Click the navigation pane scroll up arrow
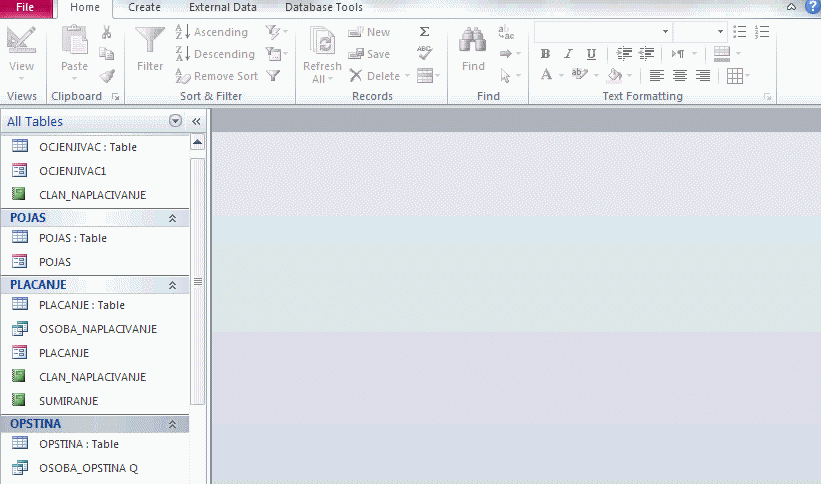 click(x=197, y=142)
